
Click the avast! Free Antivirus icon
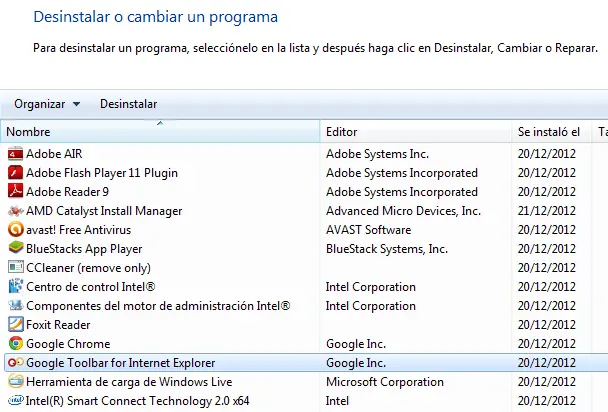(x=15, y=230)
